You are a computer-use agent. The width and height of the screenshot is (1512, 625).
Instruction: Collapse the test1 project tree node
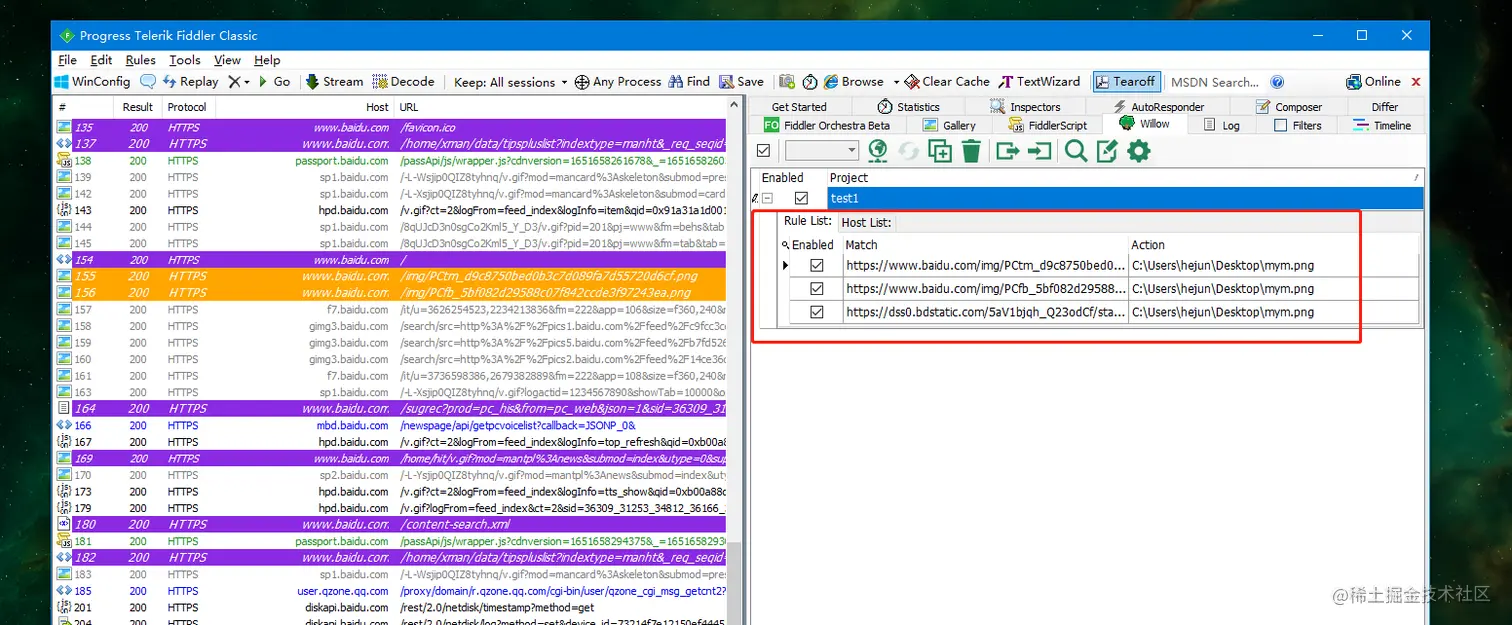click(767, 198)
